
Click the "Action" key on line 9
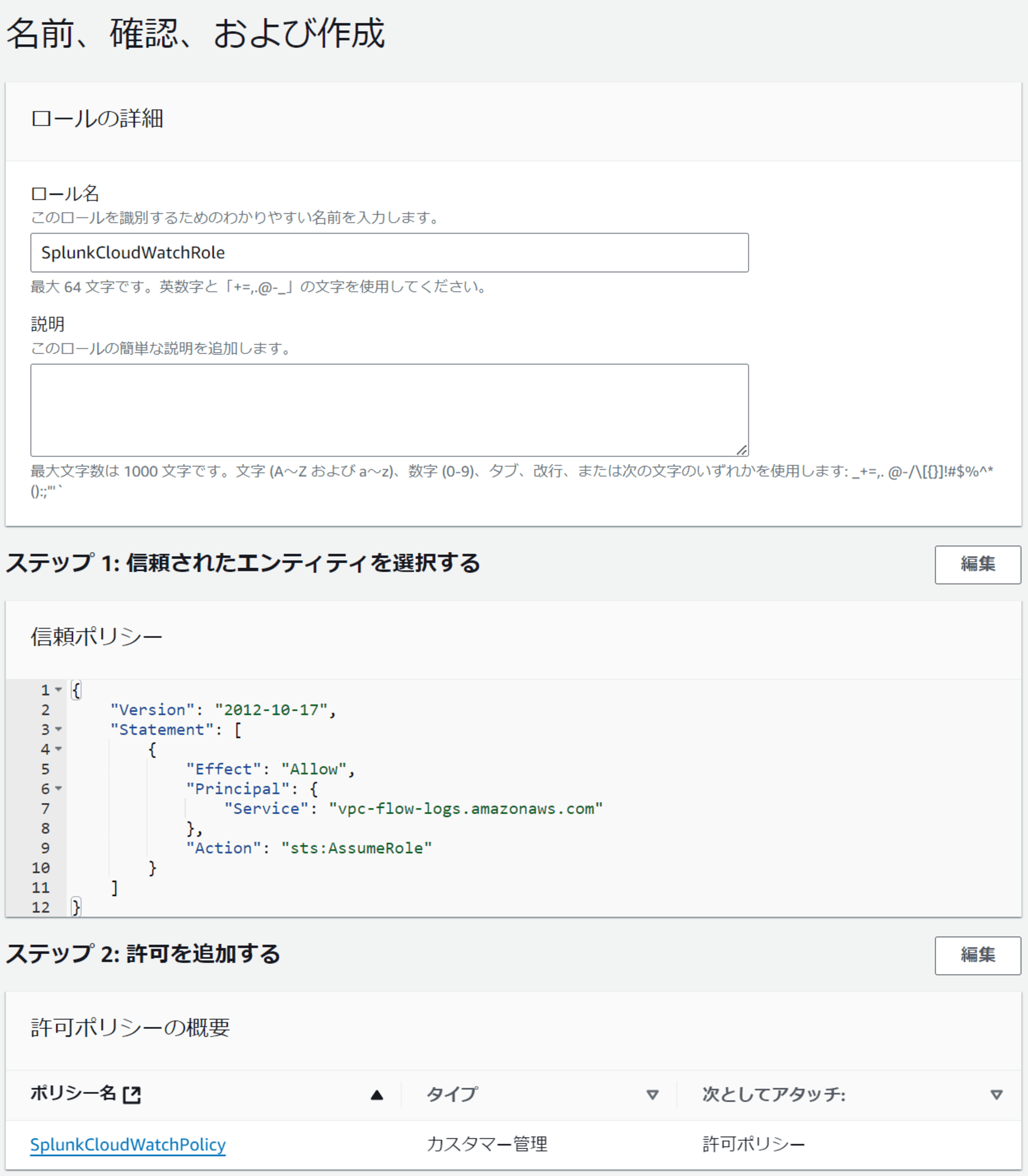tap(223, 848)
